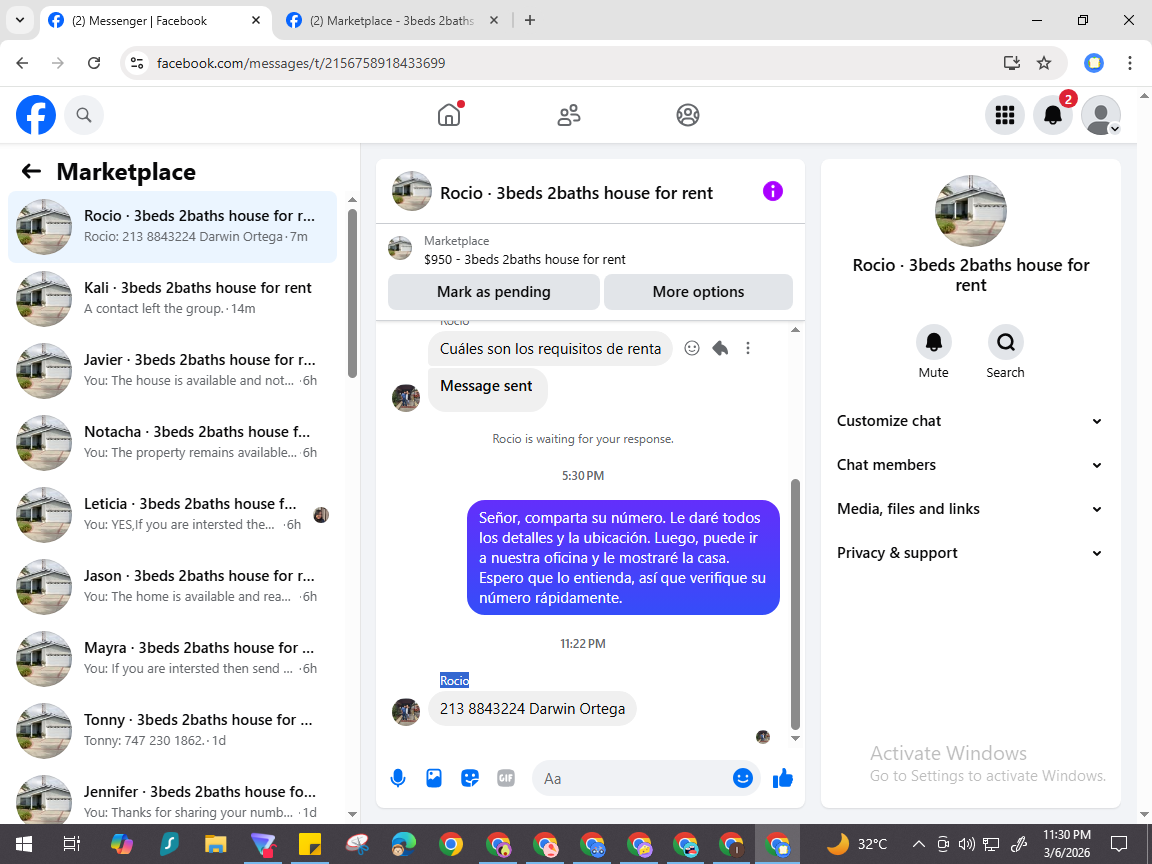1152x864 pixels.
Task: Bookmark this page with star icon
Action: (1044, 63)
